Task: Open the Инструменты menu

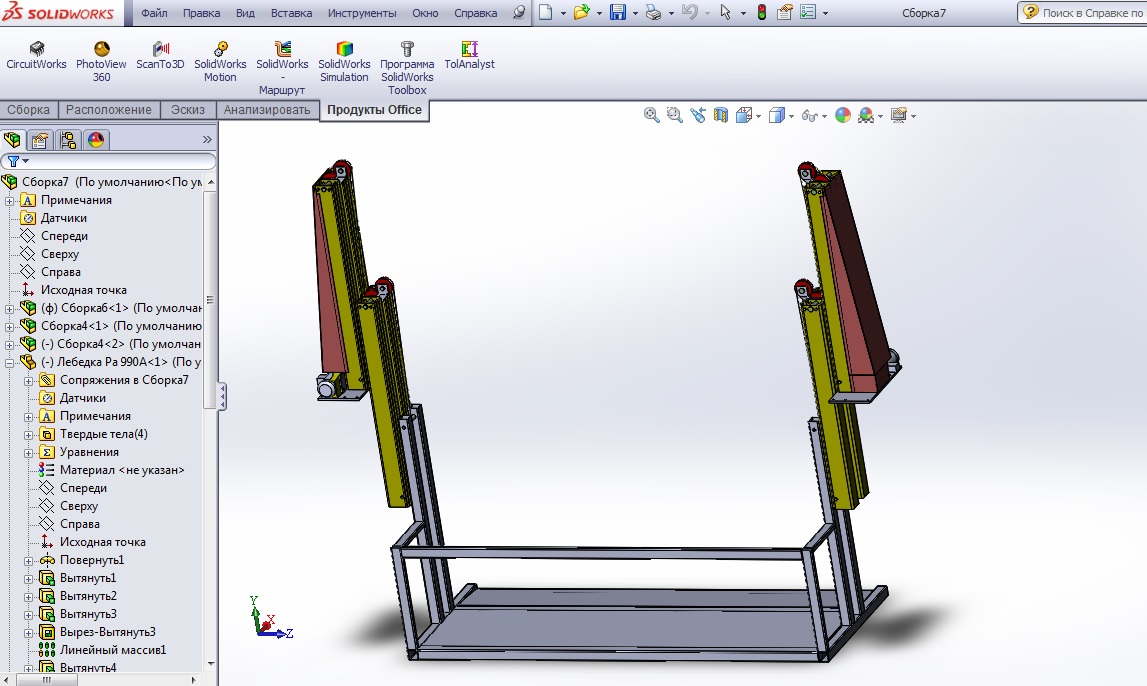Action: pyautogui.click(x=362, y=13)
